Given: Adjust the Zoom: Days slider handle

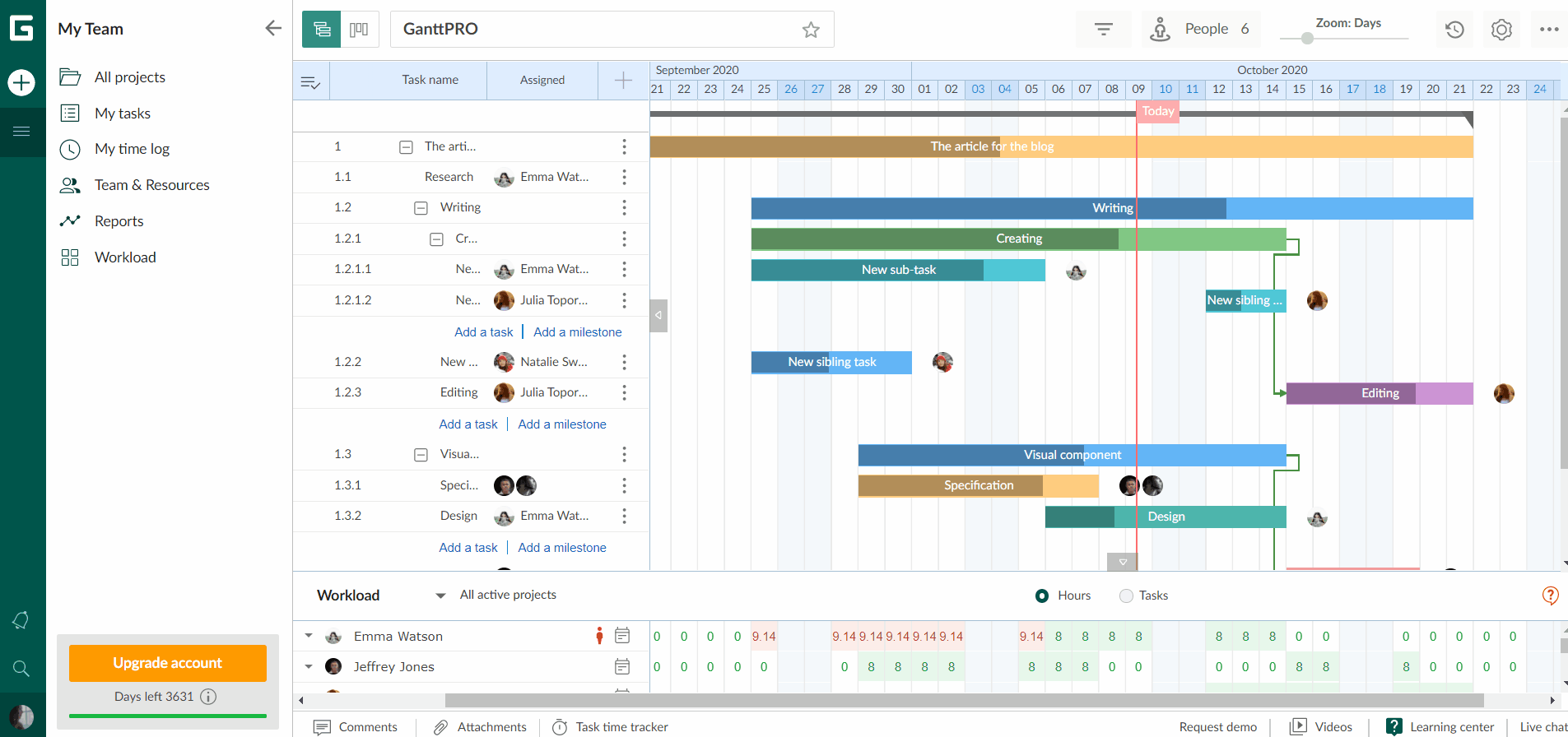Looking at the screenshot, I should pyautogui.click(x=1307, y=39).
